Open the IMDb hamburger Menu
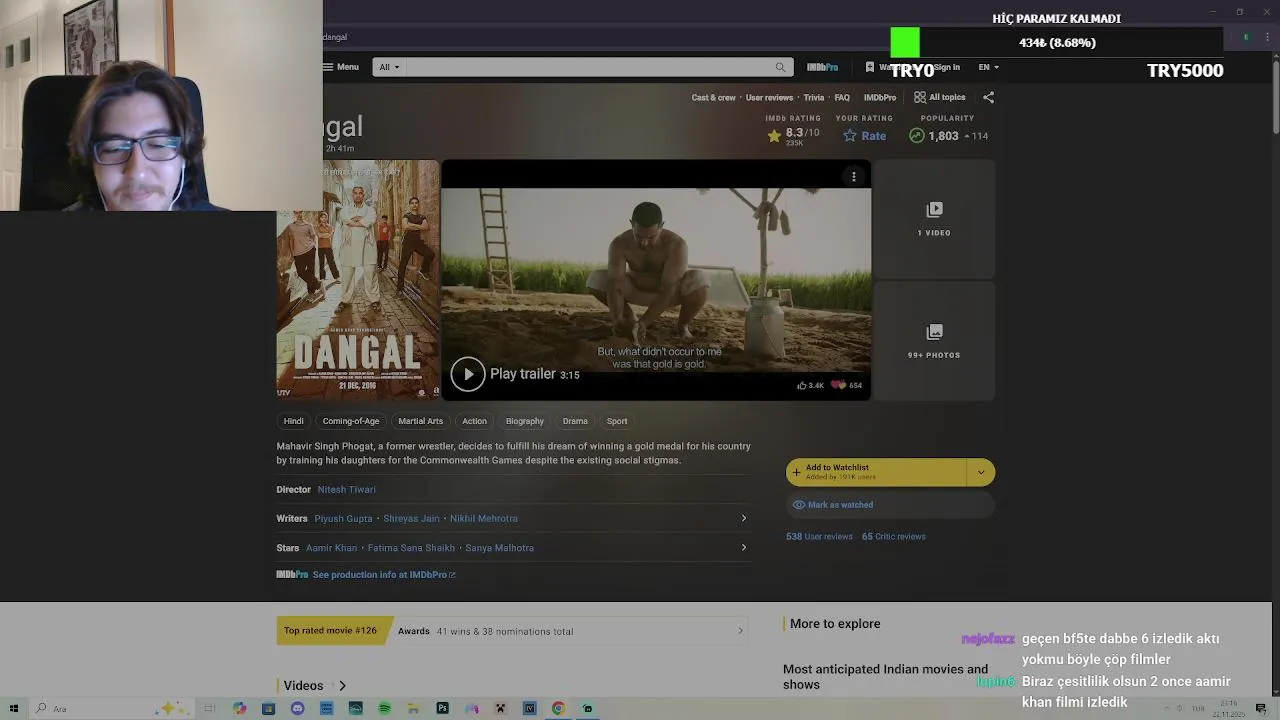The image size is (1280, 720). coord(341,67)
